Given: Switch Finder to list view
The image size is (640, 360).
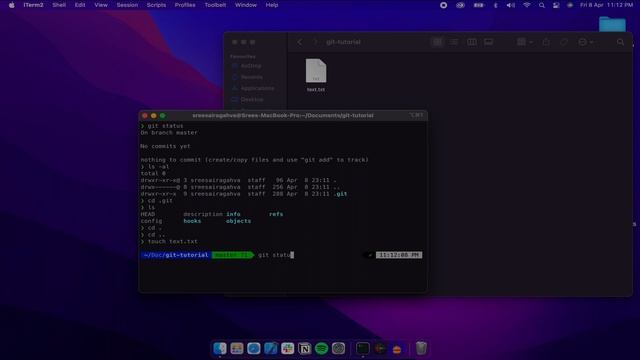Looking at the screenshot, I should pyautogui.click(x=454, y=42).
